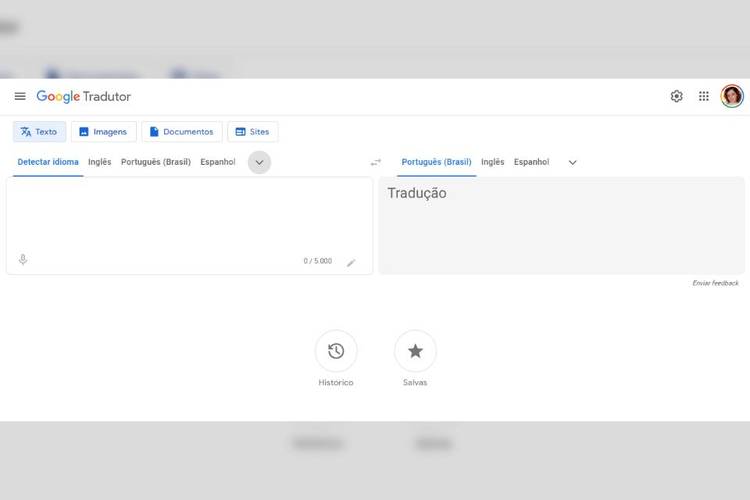Swap source and target languages

[x=376, y=162]
